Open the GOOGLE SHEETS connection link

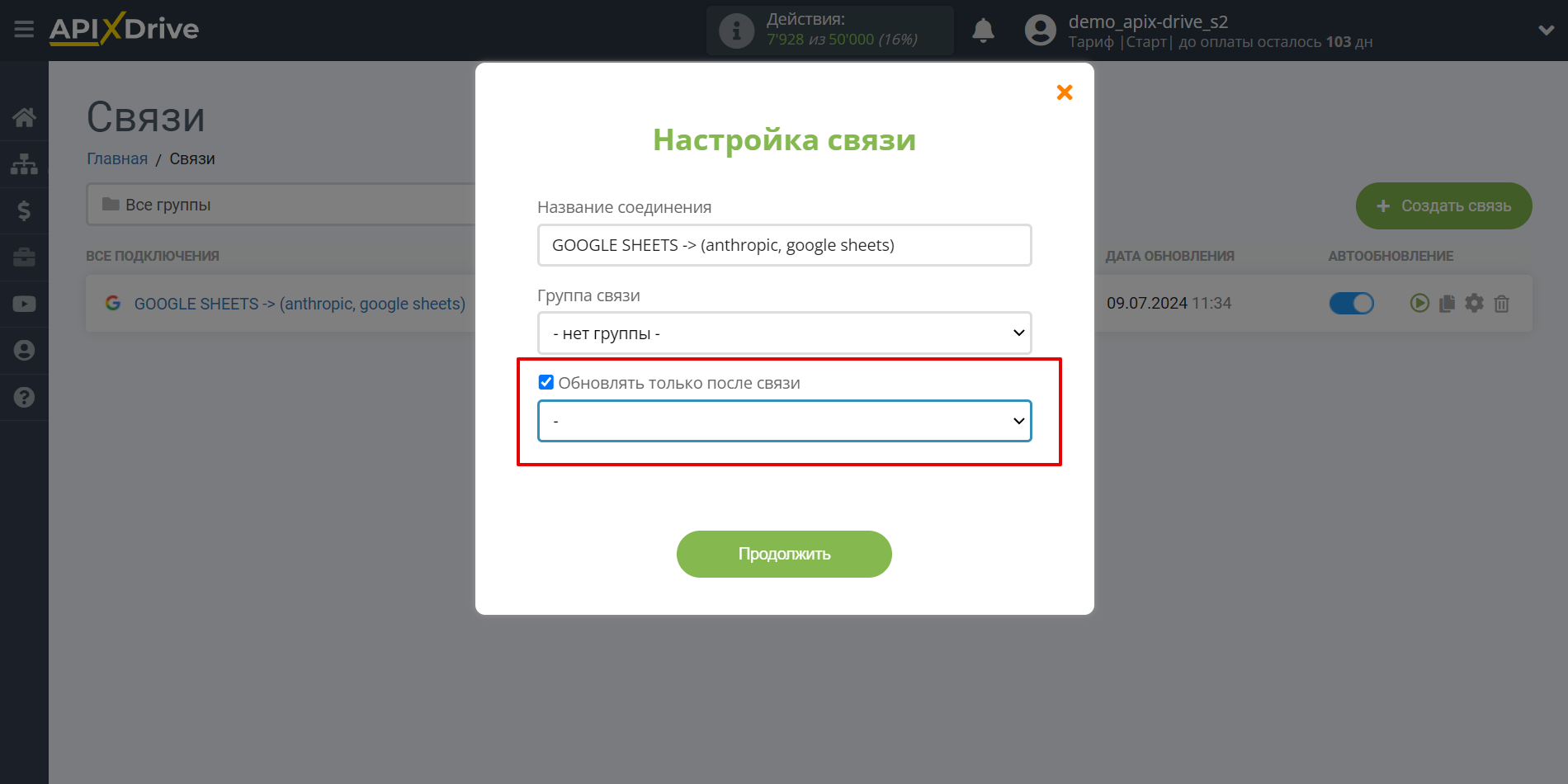pos(300,304)
